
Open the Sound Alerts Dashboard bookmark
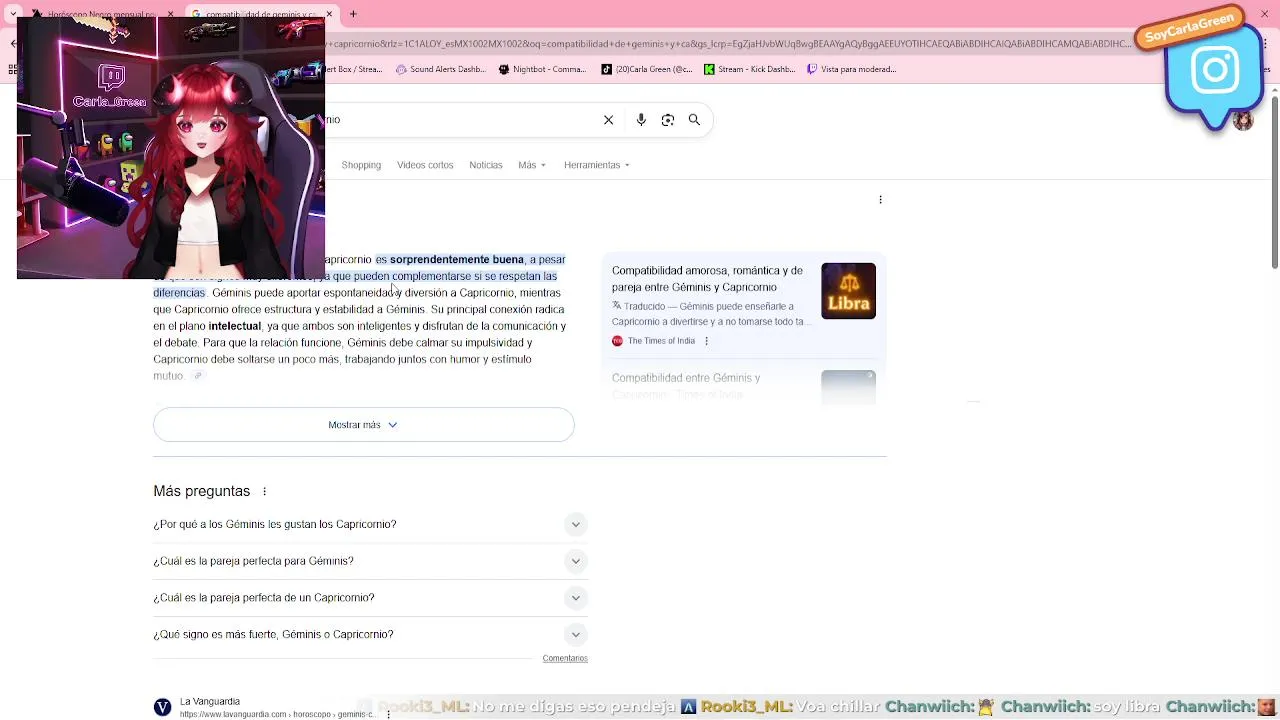(x=441, y=69)
